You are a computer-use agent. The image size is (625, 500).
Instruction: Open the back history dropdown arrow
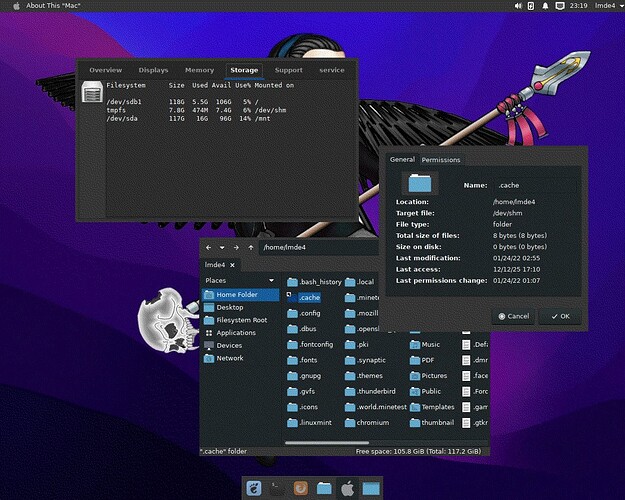point(222,247)
